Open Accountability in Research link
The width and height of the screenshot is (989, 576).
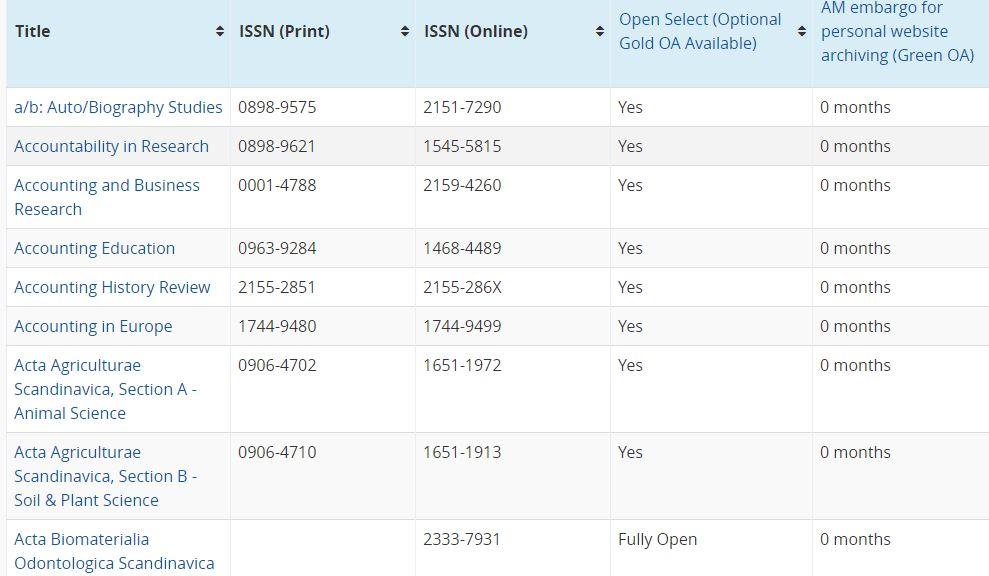coord(111,146)
